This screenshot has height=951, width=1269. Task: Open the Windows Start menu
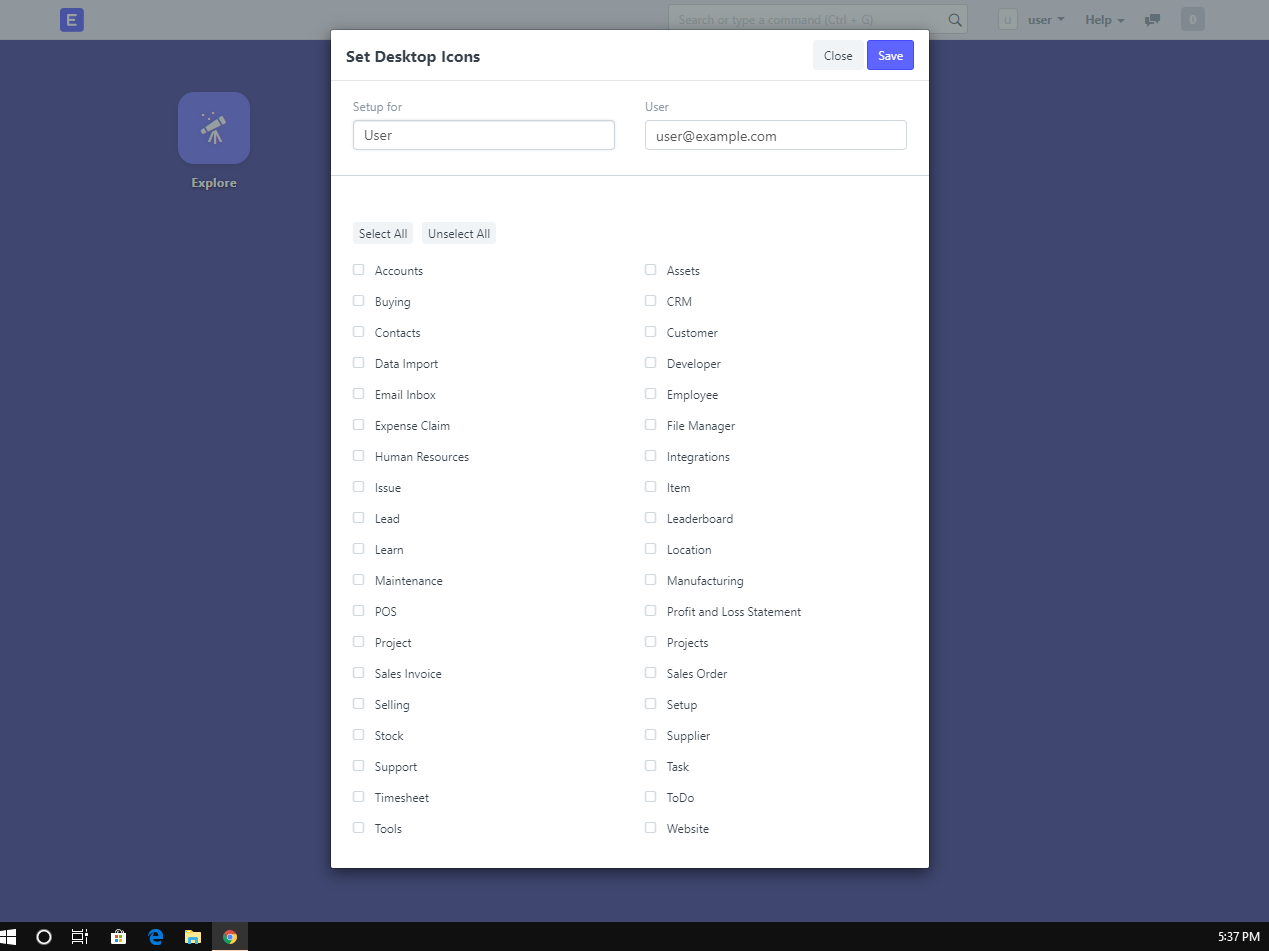click(8, 937)
